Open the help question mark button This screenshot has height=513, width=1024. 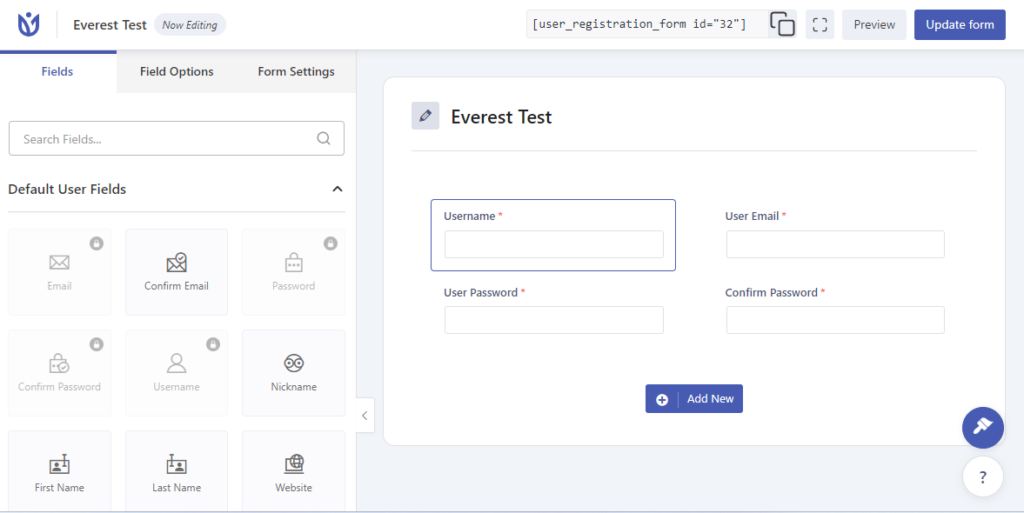(x=982, y=477)
